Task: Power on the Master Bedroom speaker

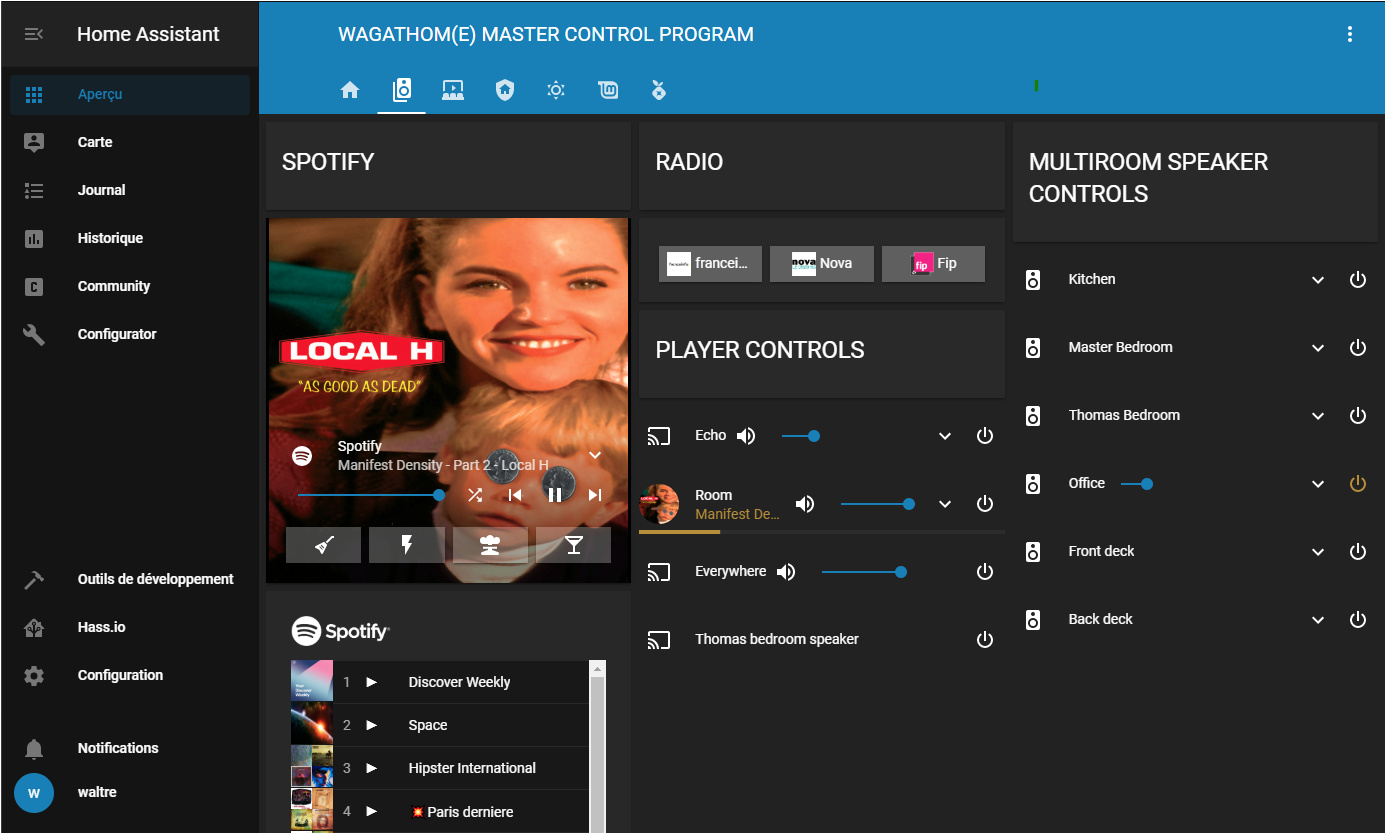Action: coord(1358,348)
